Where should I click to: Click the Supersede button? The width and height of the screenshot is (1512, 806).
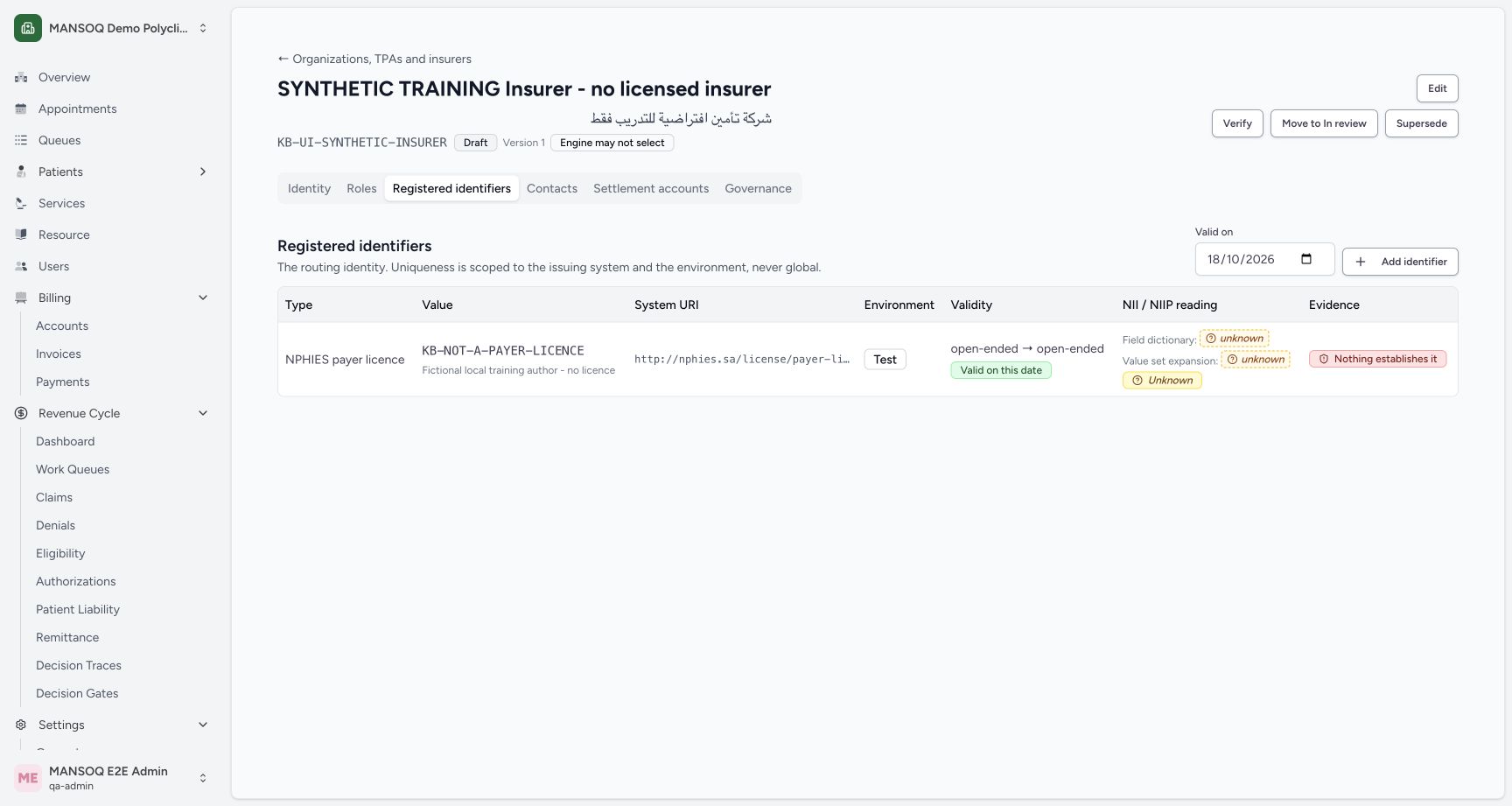coord(1422,123)
